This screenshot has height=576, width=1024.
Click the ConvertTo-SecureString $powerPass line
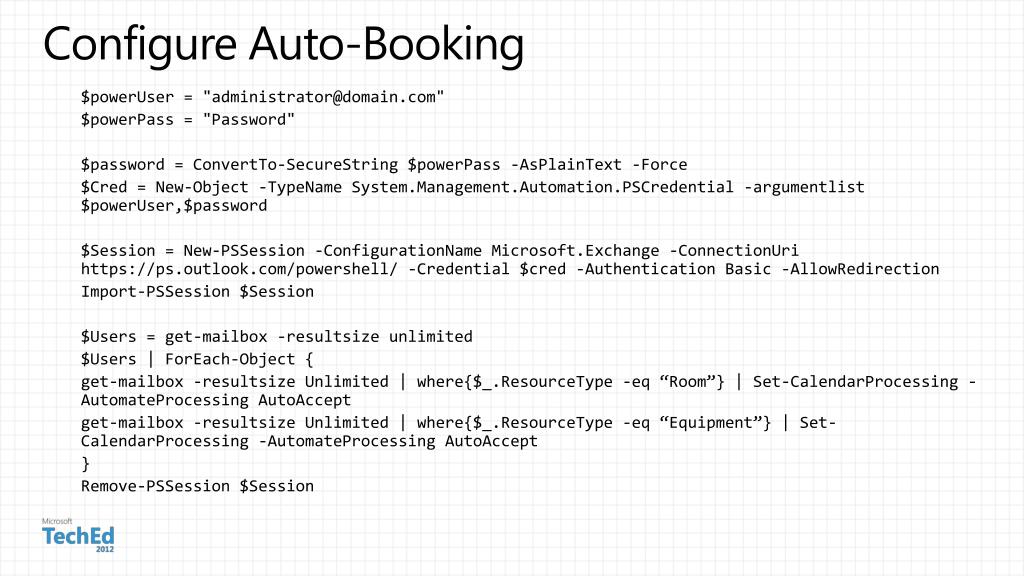pyautogui.click(x=384, y=165)
